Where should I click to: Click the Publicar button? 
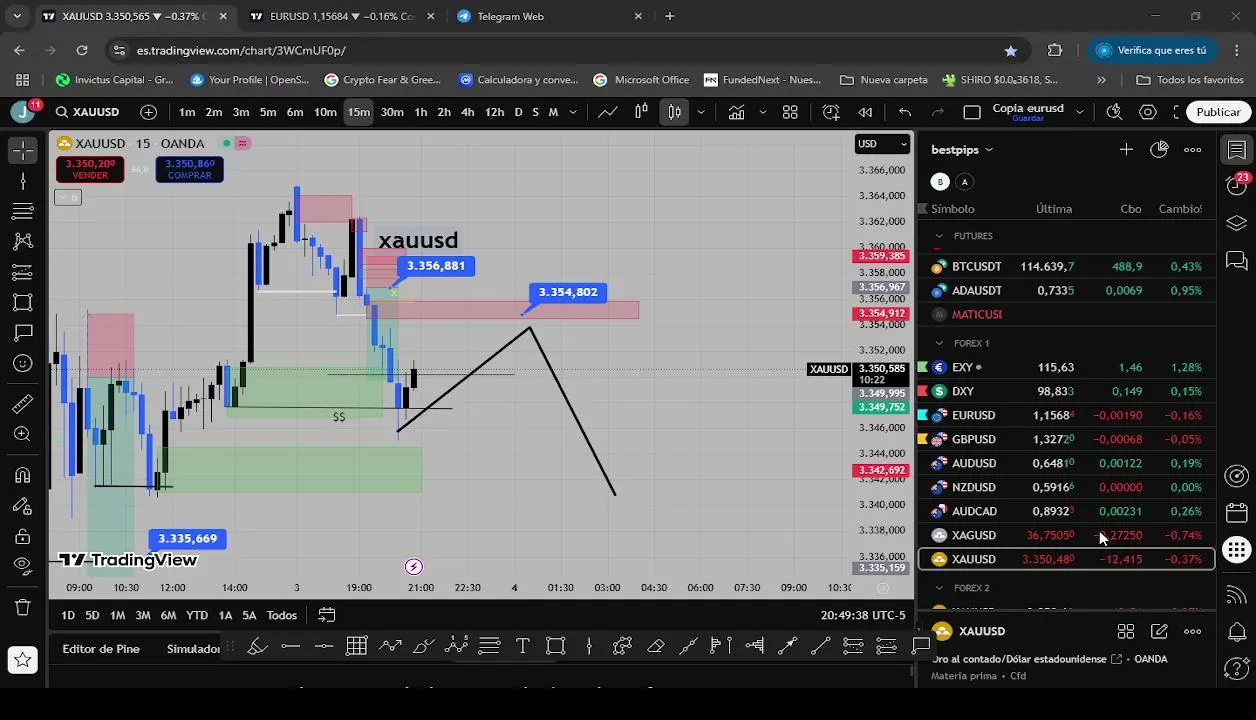(1218, 112)
